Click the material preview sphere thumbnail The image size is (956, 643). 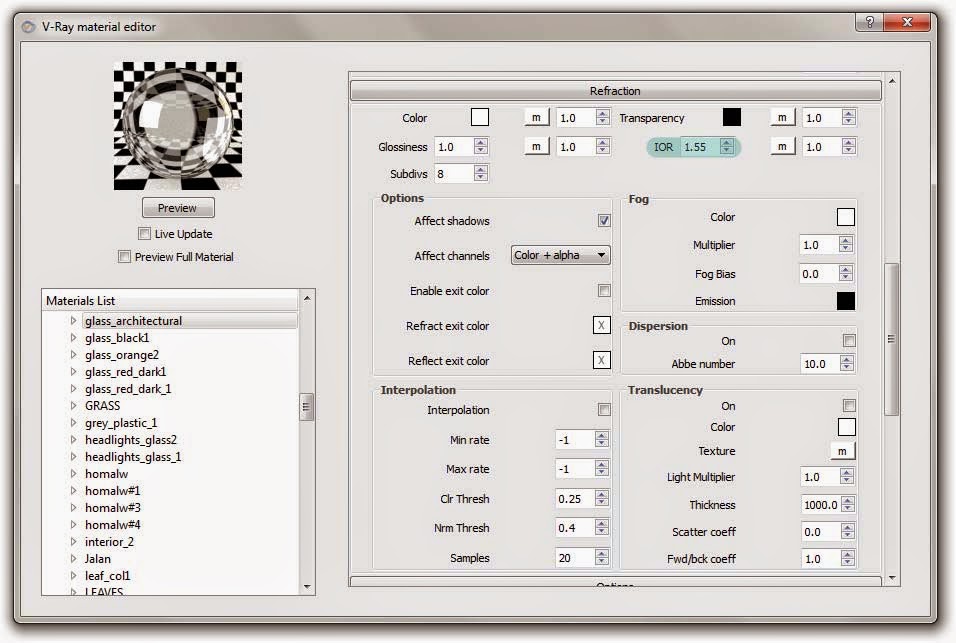(x=177, y=126)
